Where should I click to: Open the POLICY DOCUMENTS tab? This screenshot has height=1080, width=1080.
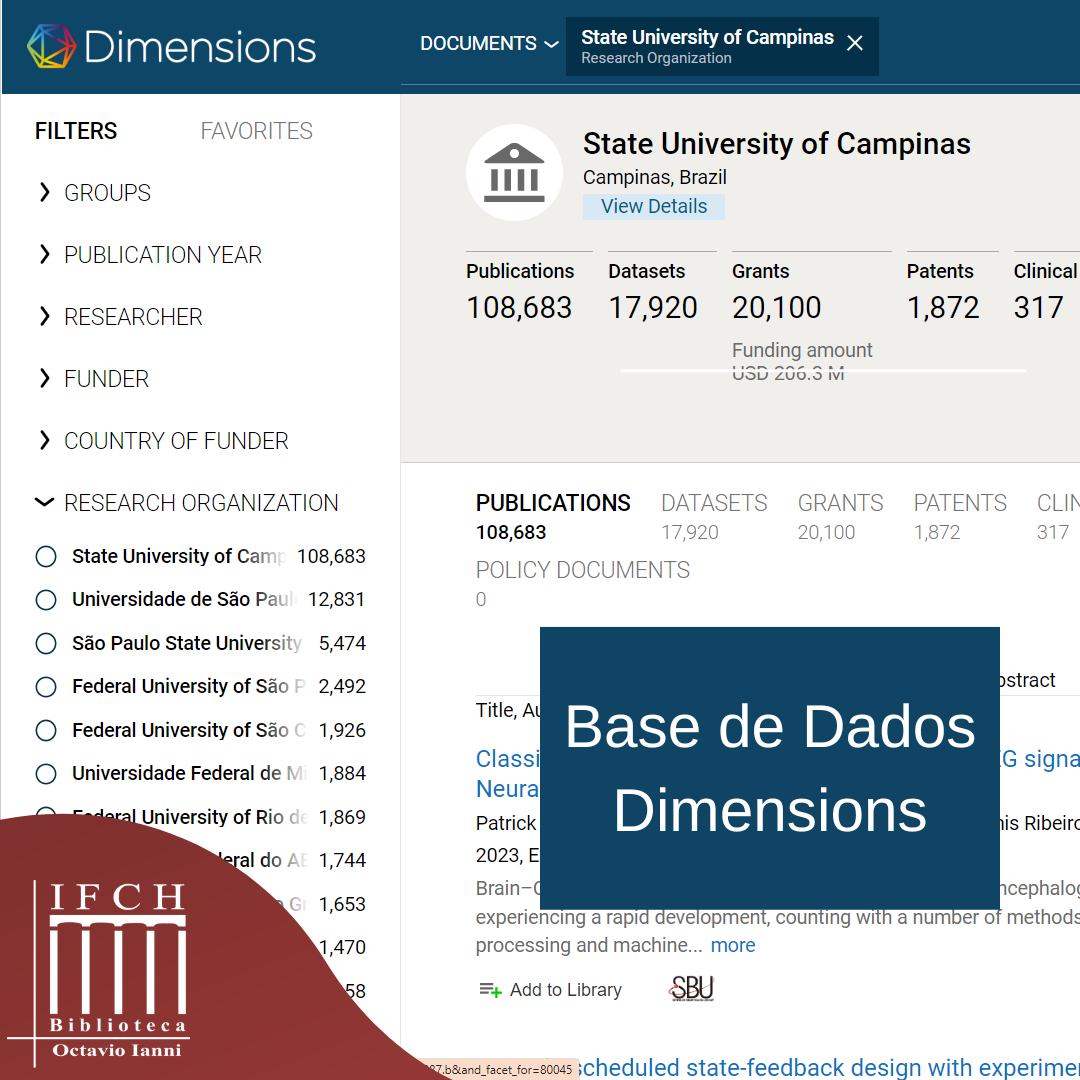click(583, 583)
